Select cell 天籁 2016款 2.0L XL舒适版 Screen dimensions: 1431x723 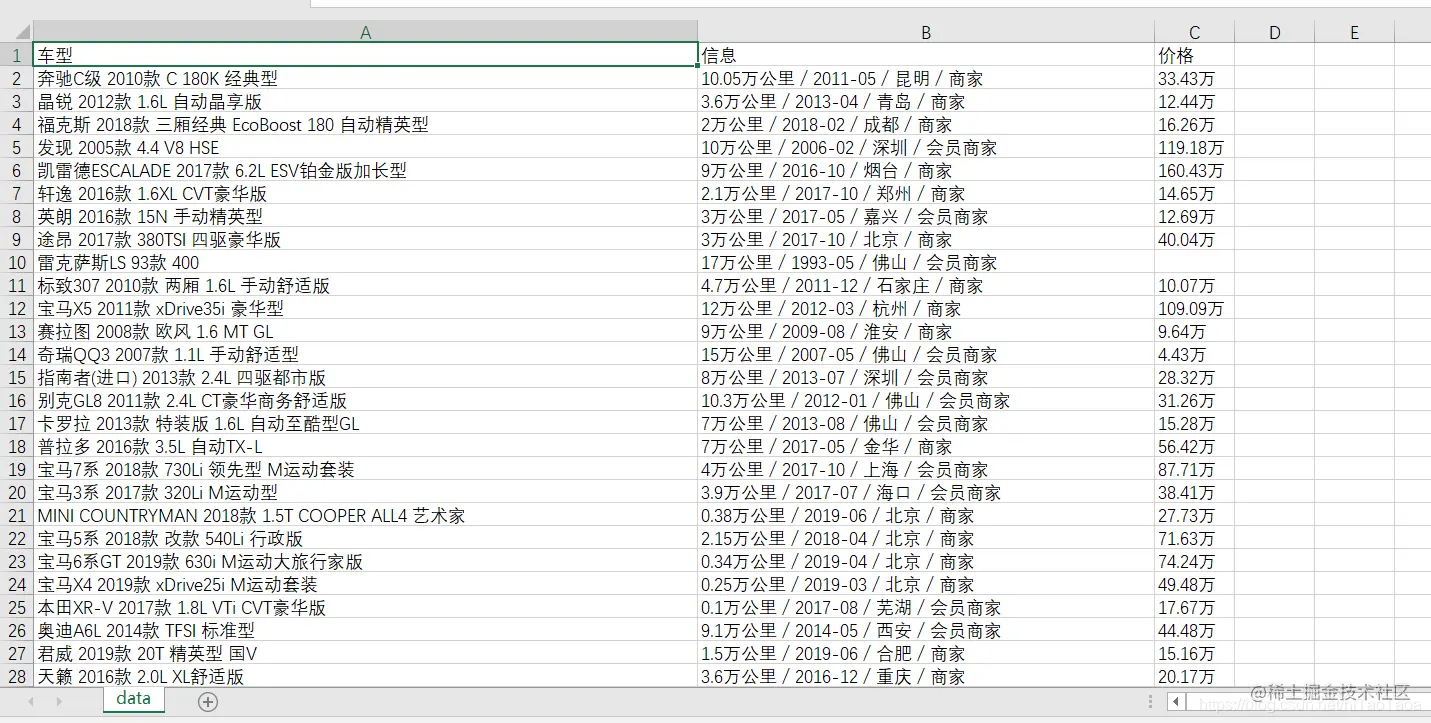point(366,676)
